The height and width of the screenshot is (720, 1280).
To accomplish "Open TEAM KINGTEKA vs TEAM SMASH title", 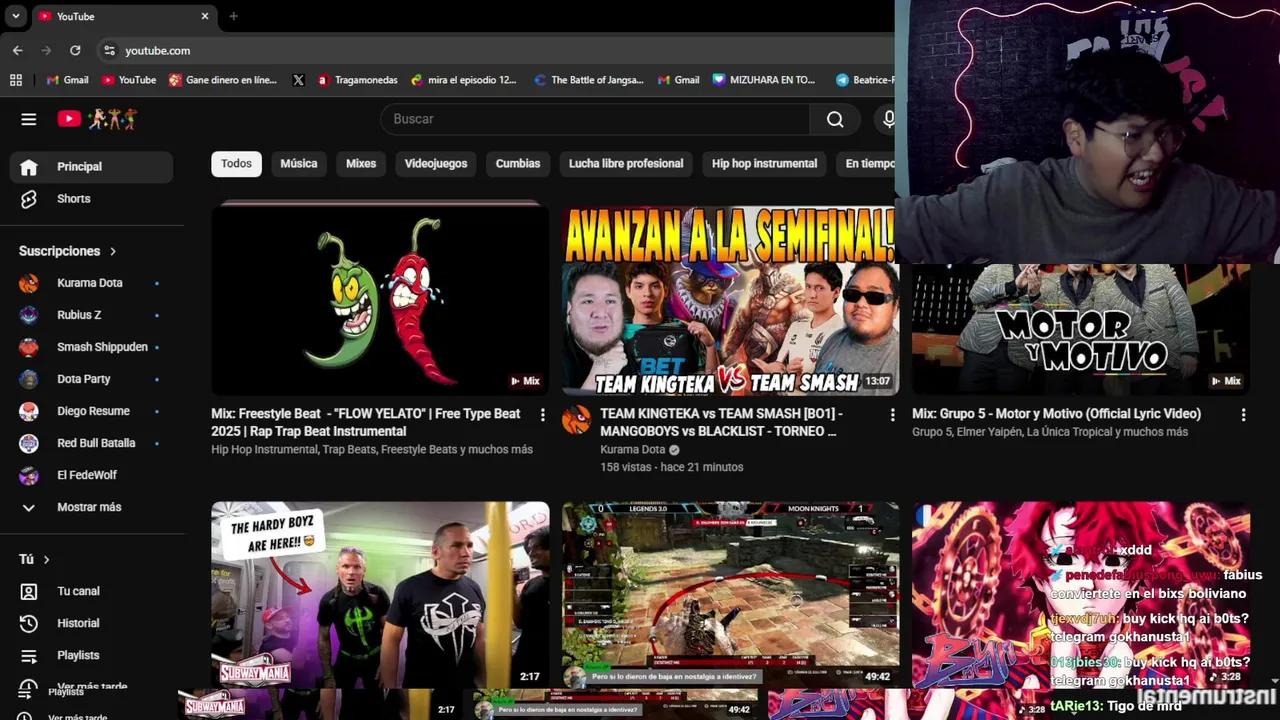I will 721,422.
